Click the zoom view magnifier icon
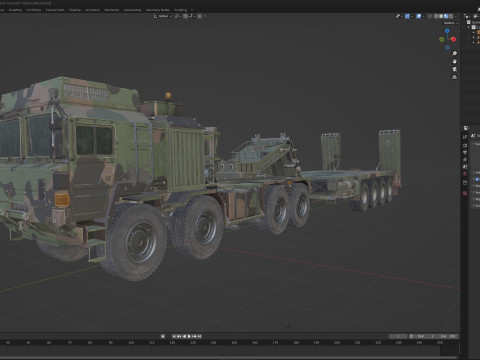The width and height of the screenshot is (480, 360). [454, 53]
